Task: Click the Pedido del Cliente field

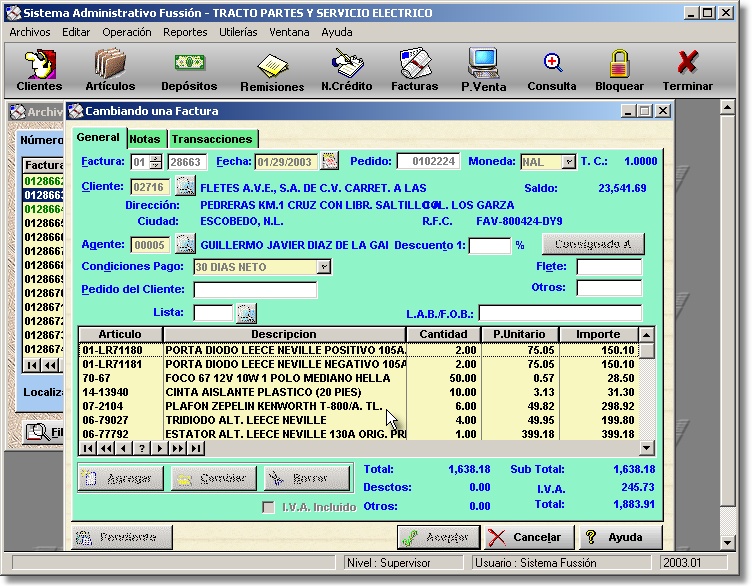Action: [x=255, y=290]
